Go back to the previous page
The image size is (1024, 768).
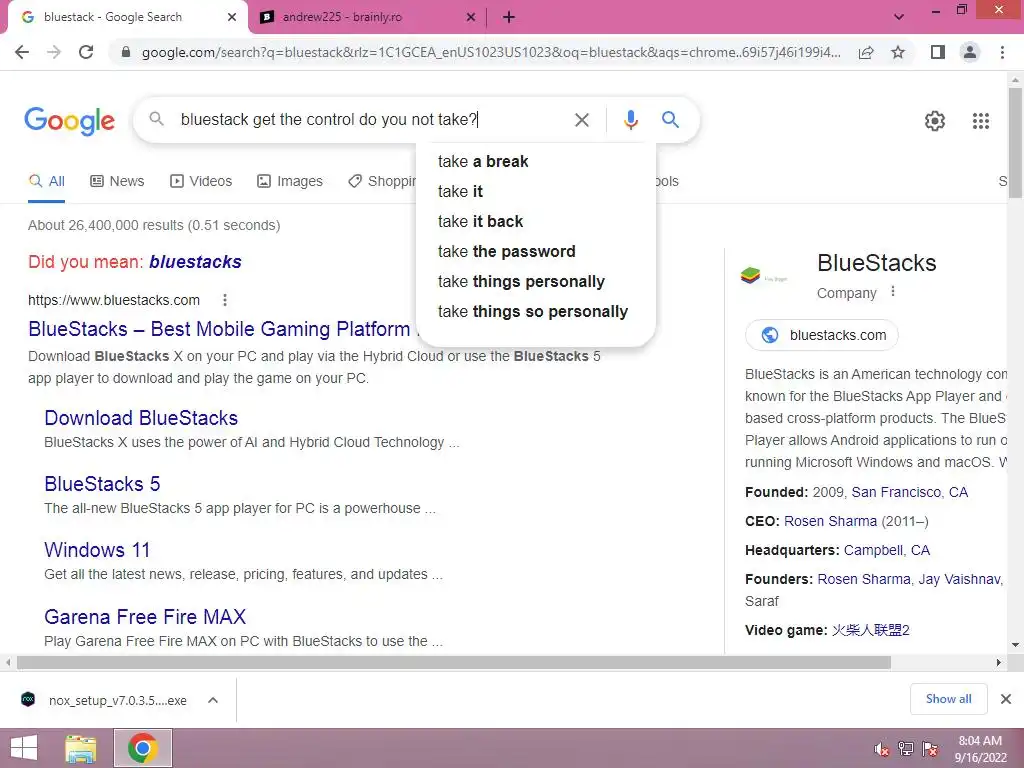pos(22,52)
